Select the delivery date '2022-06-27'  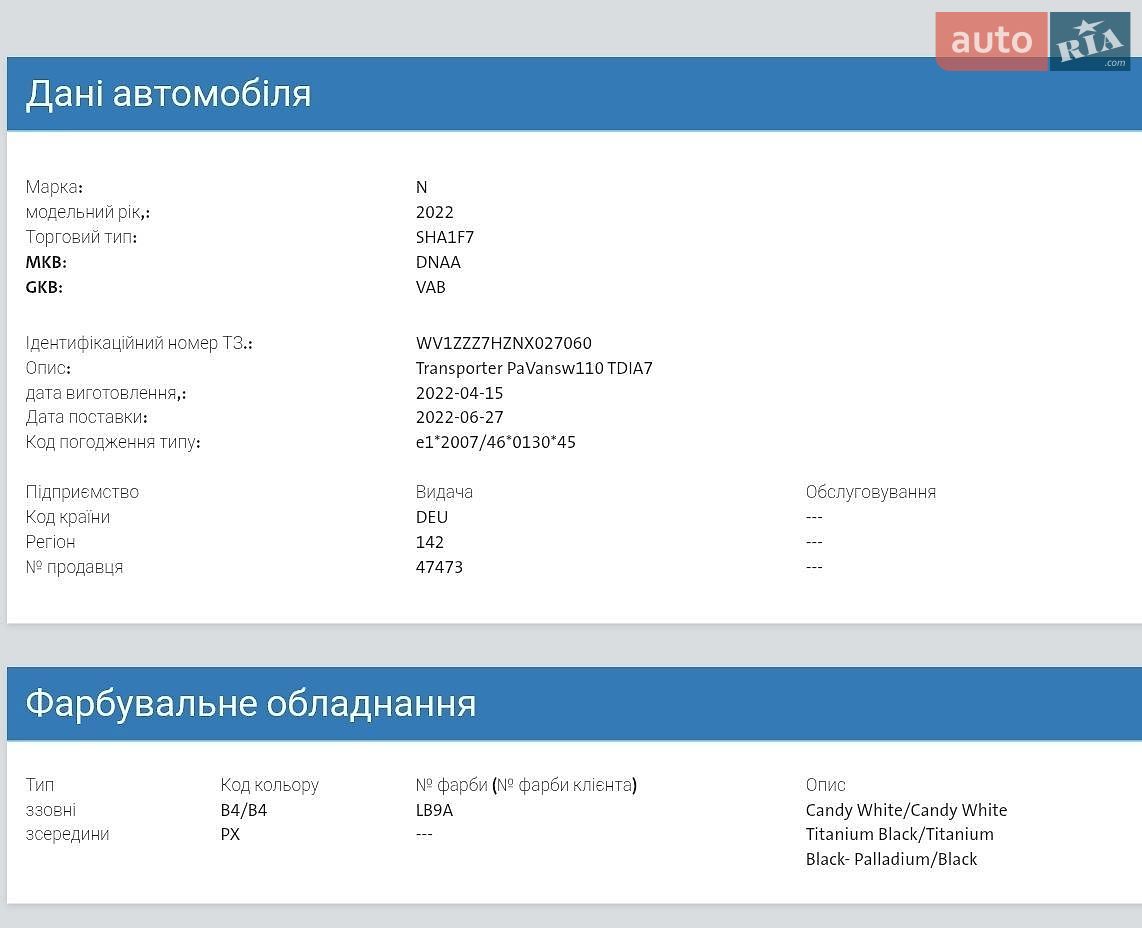[x=460, y=417]
